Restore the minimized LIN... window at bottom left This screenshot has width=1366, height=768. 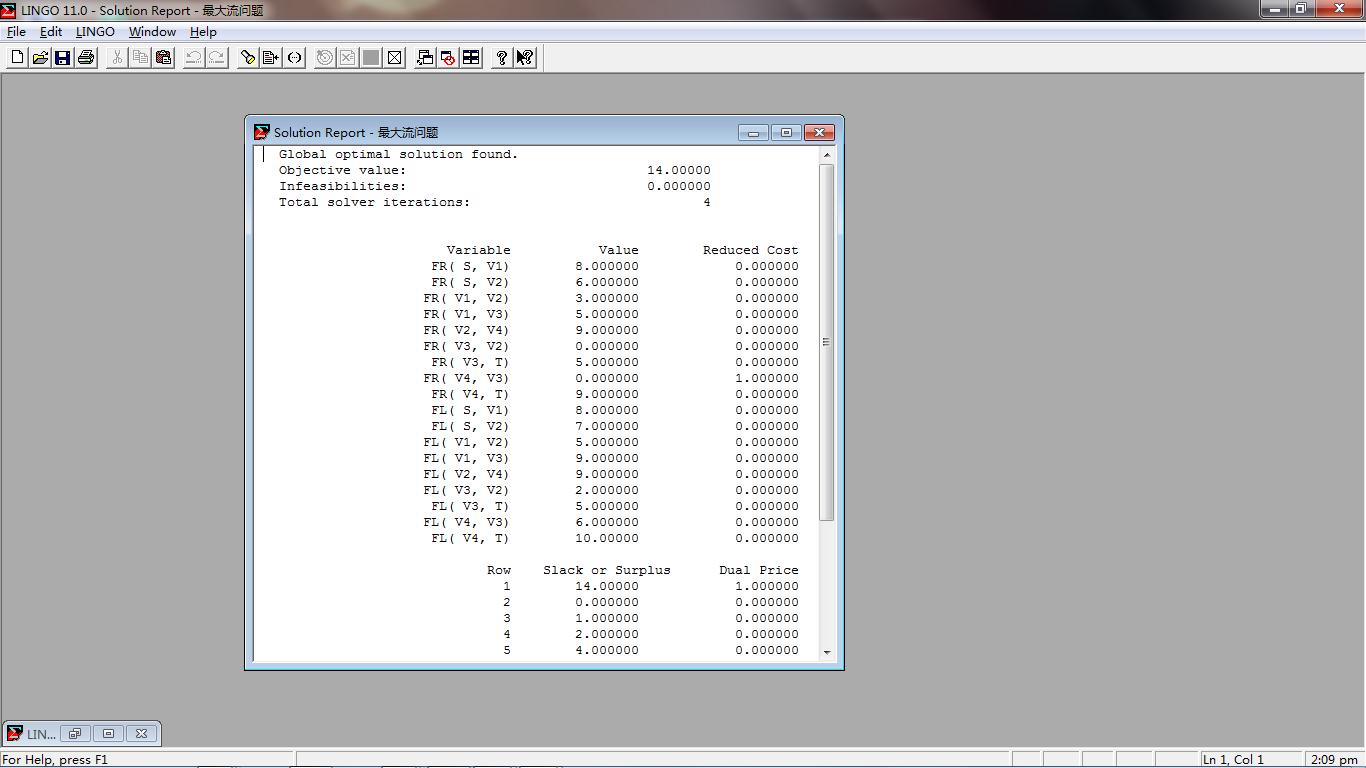(x=75, y=734)
